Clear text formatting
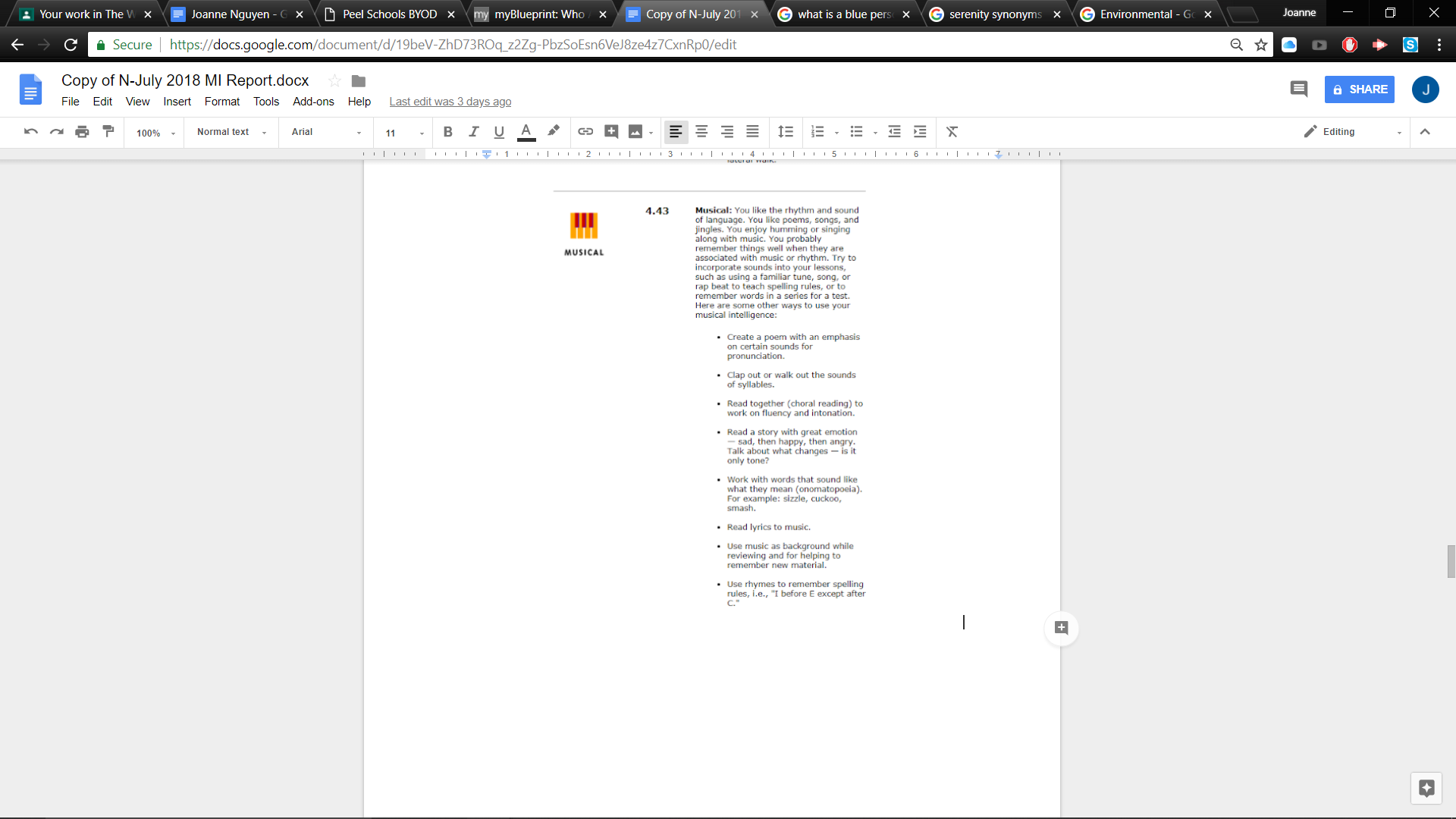The width and height of the screenshot is (1456, 819). coord(952,132)
